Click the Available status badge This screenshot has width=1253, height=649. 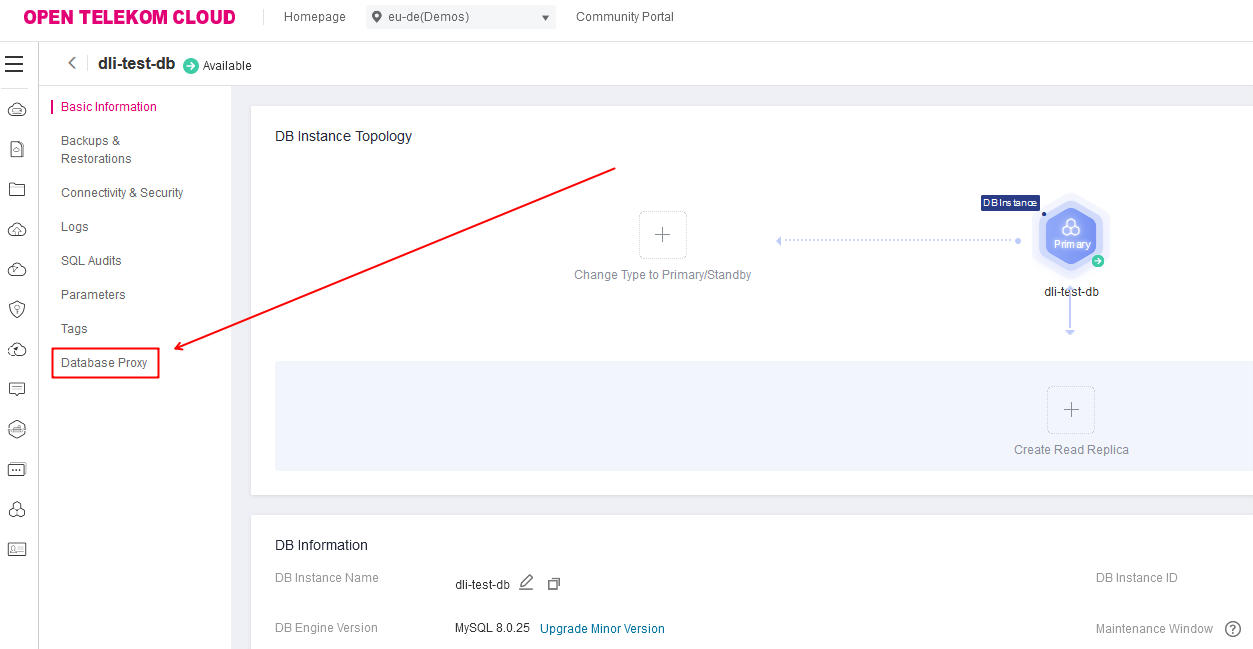click(x=217, y=66)
